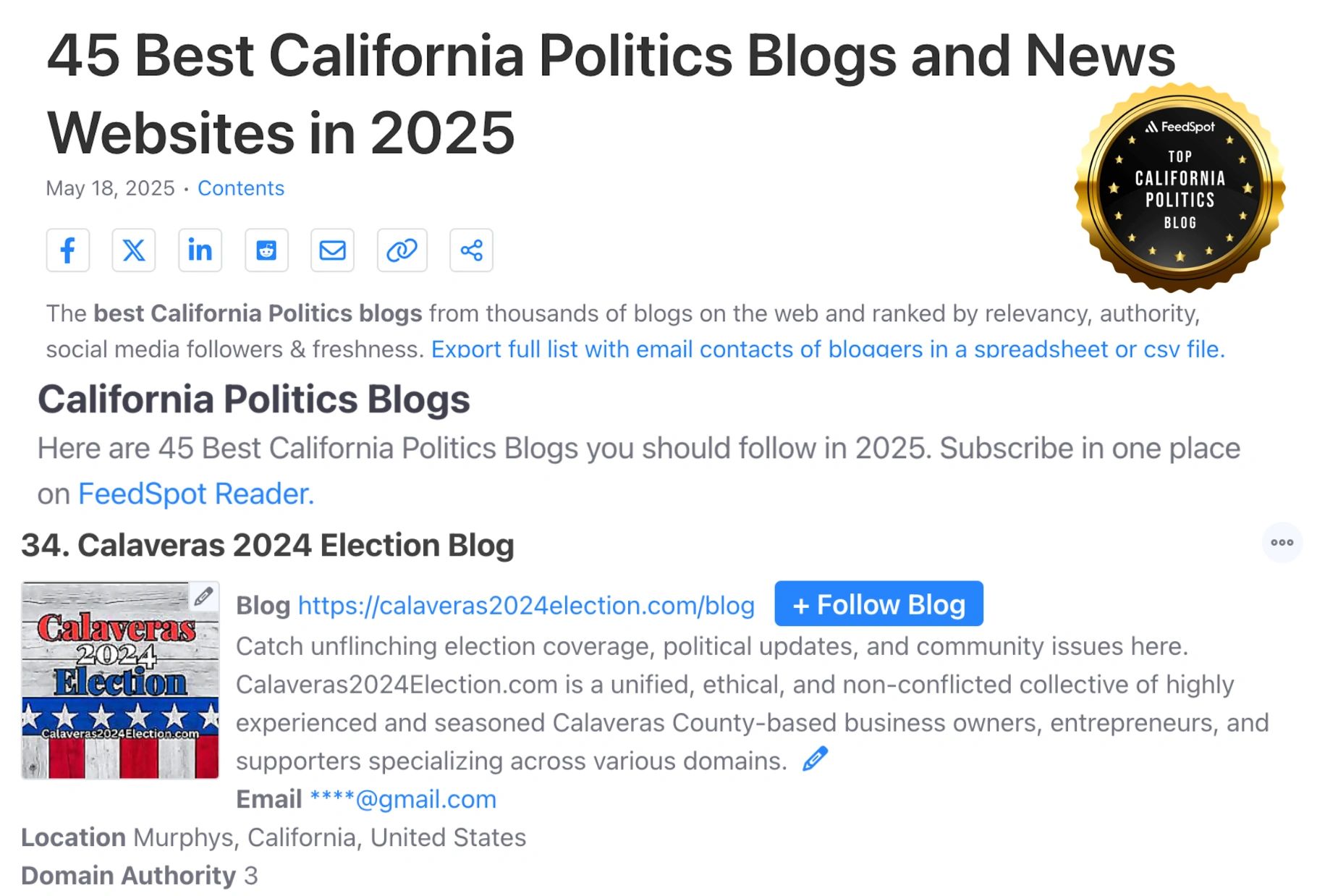Viewport: 1317px width, 896px height.
Task: Share the article on X (Twitter)
Action: [134, 250]
